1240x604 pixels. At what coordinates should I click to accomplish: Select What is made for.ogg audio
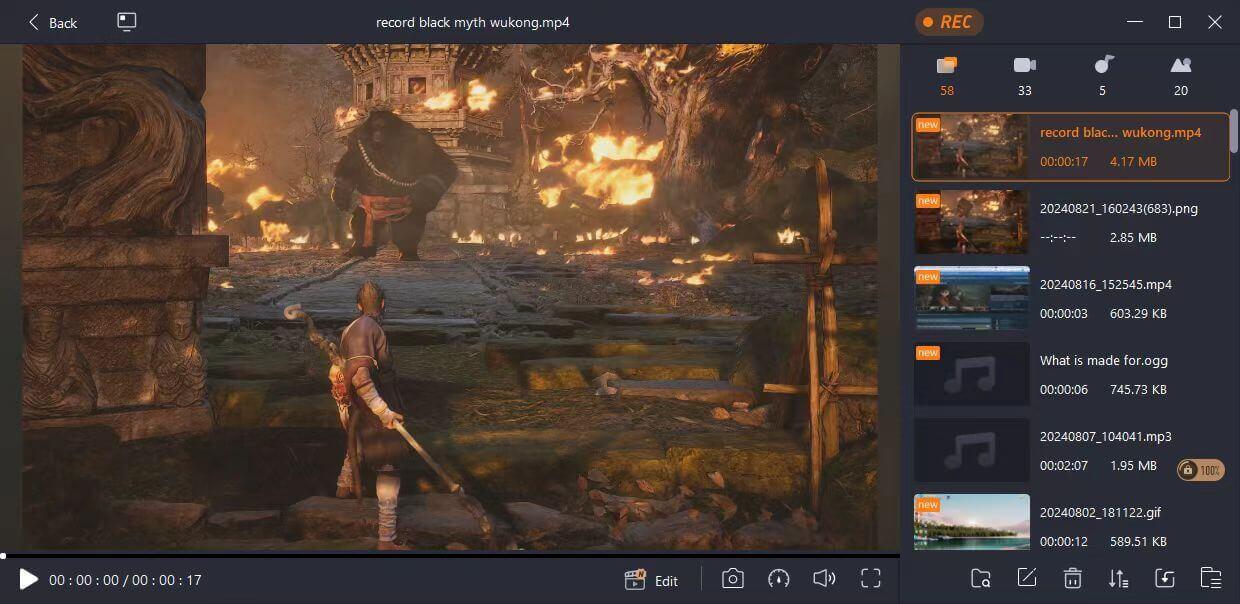pos(1070,374)
